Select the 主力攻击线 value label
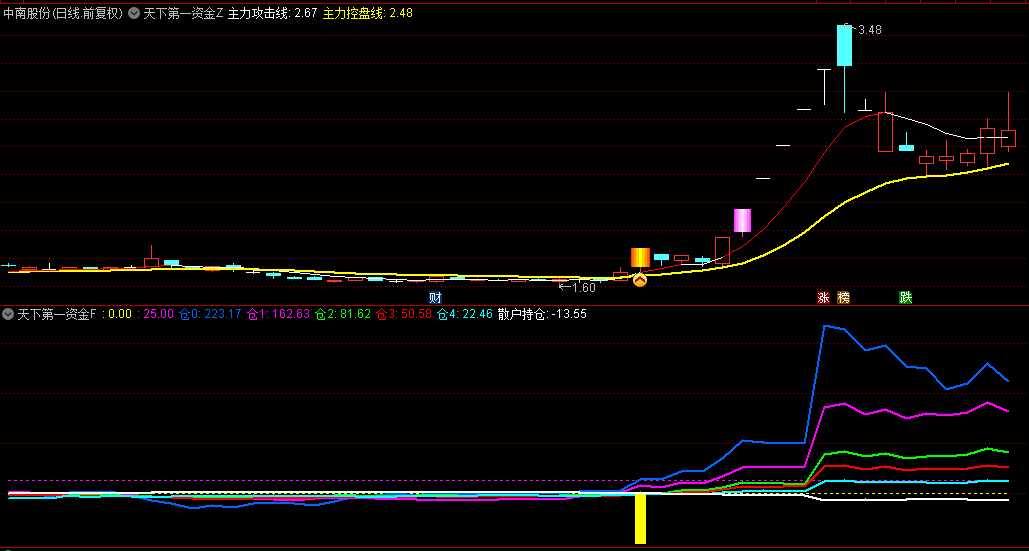Screen dimensions: 1029x551 tap(272, 14)
